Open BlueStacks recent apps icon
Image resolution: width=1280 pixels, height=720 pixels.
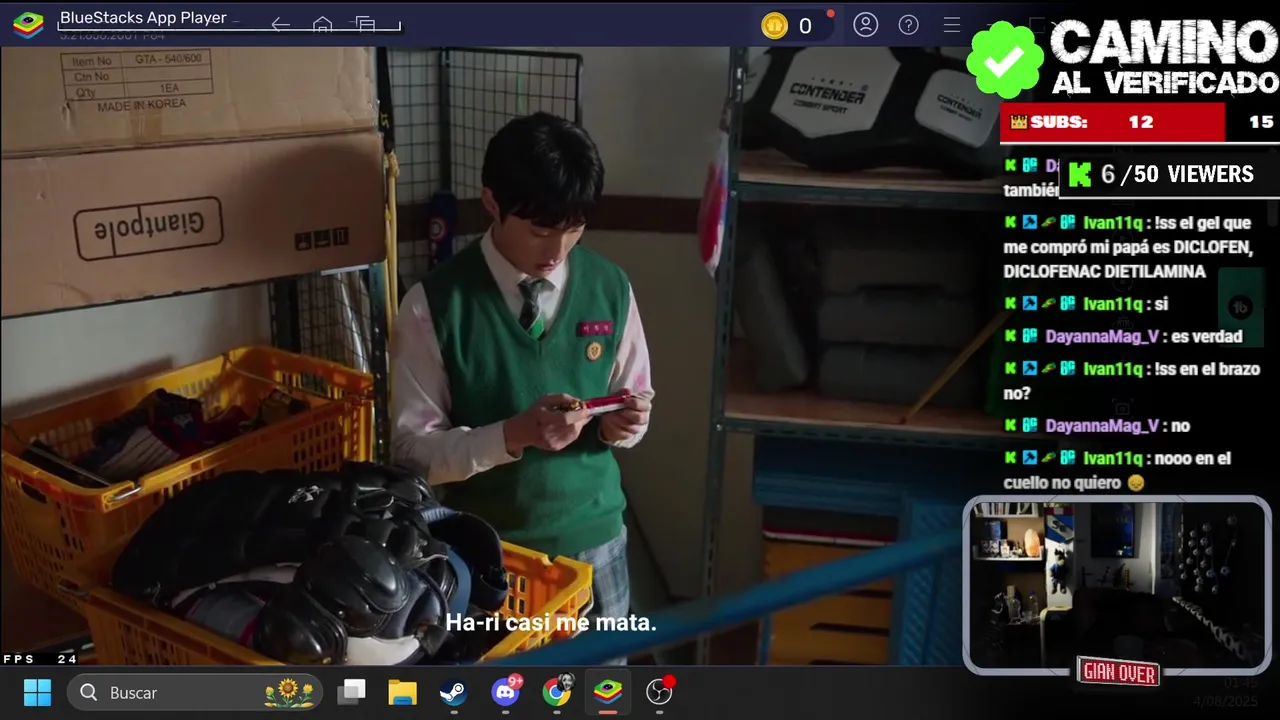point(365,25)
